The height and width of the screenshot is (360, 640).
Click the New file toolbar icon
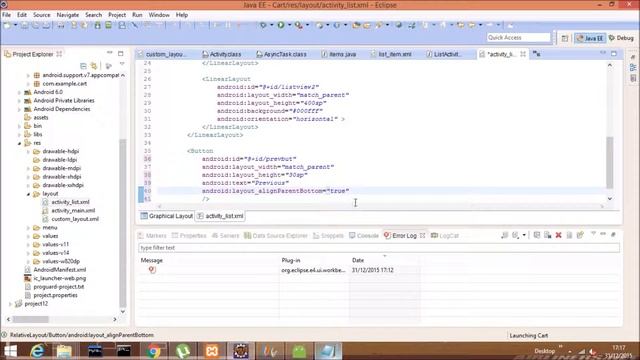(x=8, y=25)
